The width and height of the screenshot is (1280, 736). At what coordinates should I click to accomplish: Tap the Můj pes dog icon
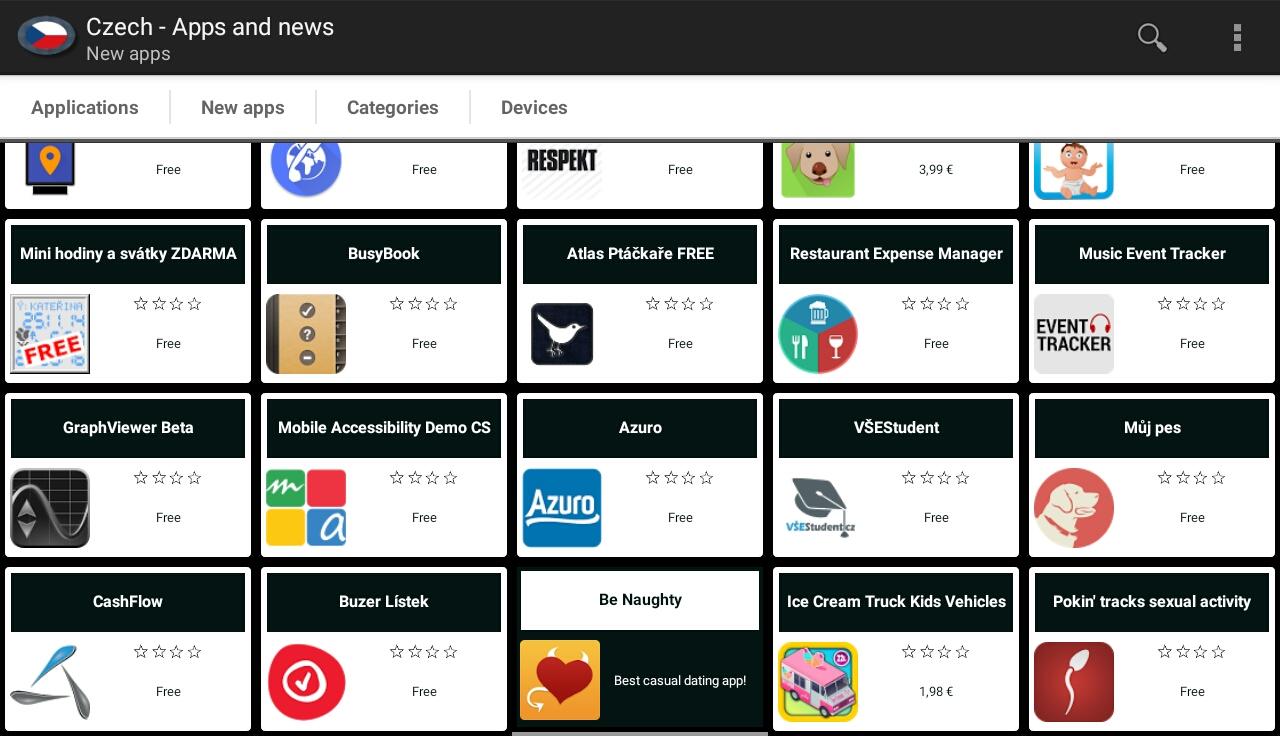[1074, 508]
